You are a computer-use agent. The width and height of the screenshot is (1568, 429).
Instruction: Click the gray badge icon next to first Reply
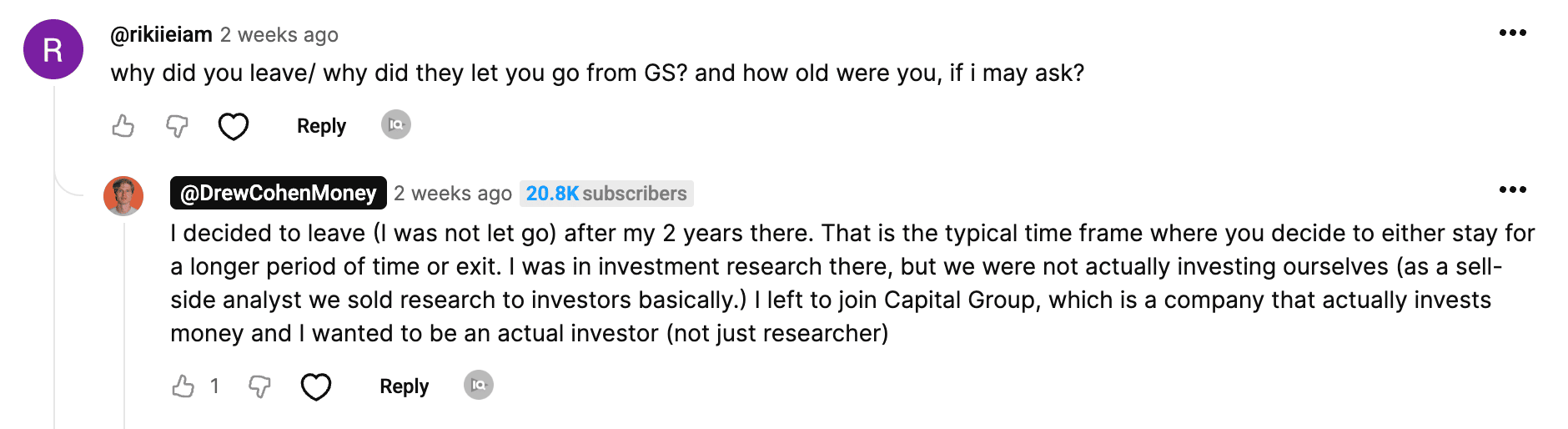click(396, 124)
